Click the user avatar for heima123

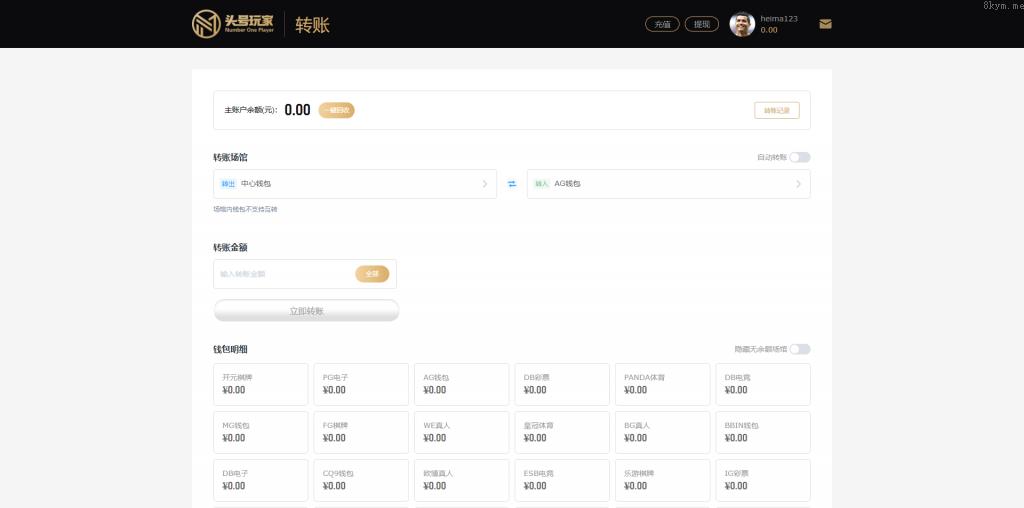[742, 24]
